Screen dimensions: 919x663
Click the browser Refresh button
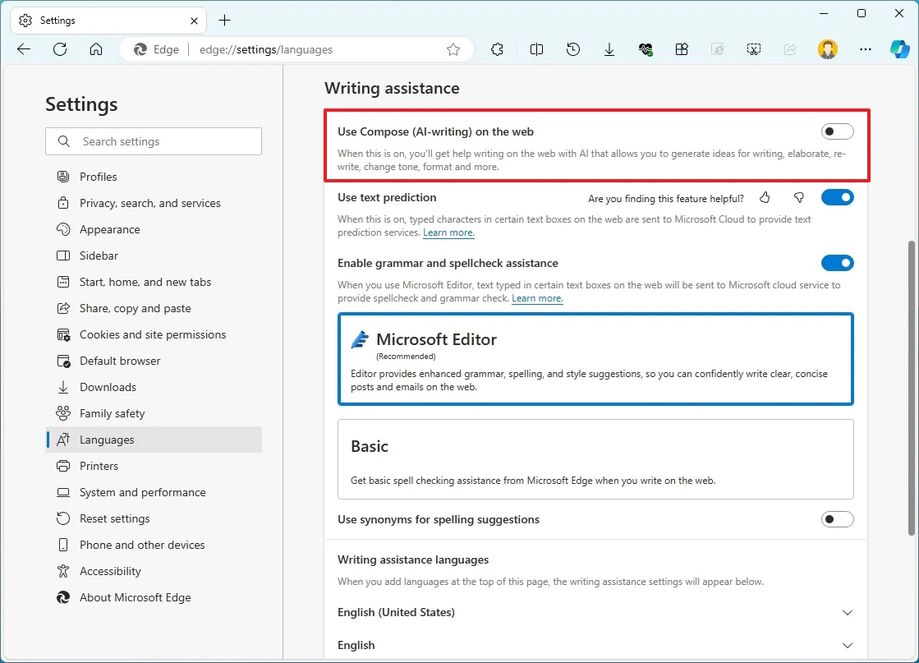point(60,49)
